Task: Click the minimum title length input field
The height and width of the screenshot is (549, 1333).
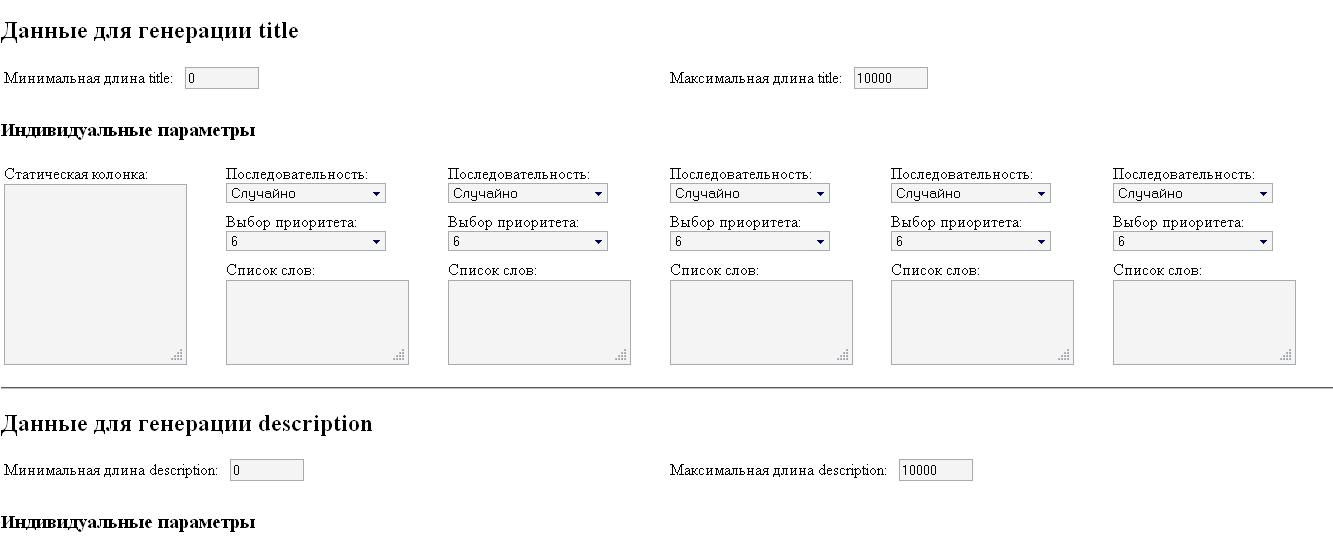Action: click(x=221, y=78)
